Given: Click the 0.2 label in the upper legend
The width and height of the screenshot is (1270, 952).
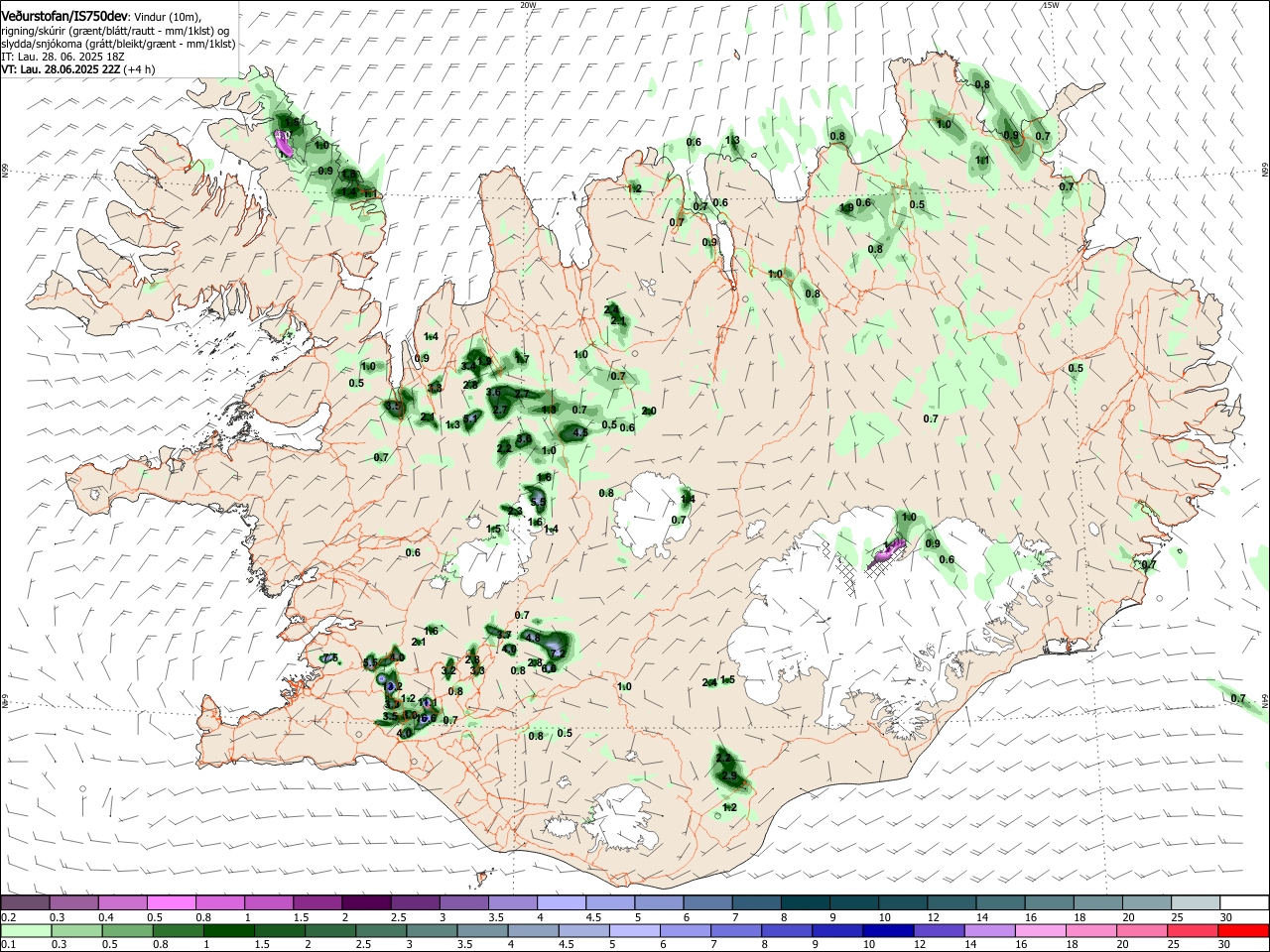Looking at the screenshot, I should [x=8, y=917].
